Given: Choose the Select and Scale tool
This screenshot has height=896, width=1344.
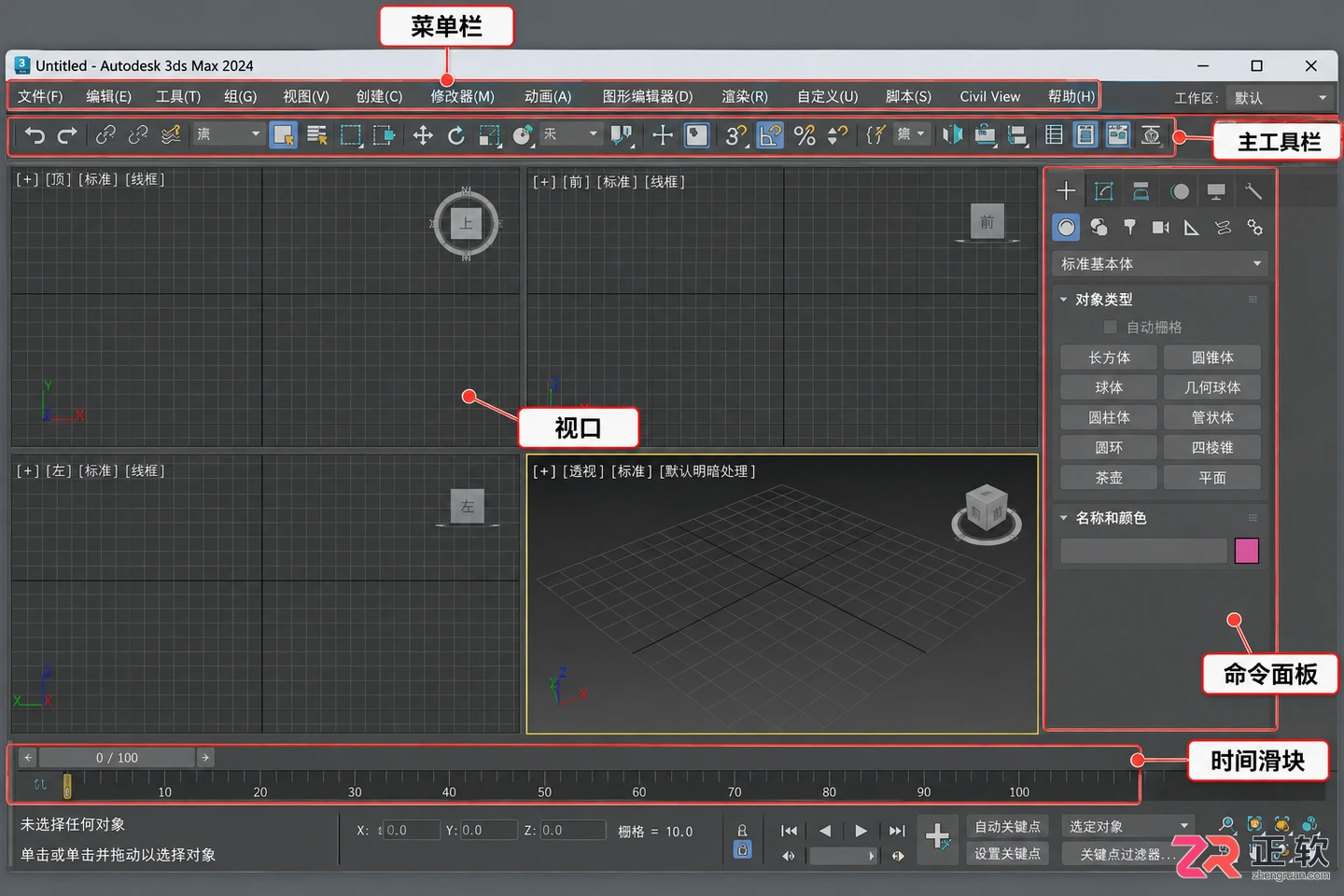Looking at the screenshot, I should (489, 135).
